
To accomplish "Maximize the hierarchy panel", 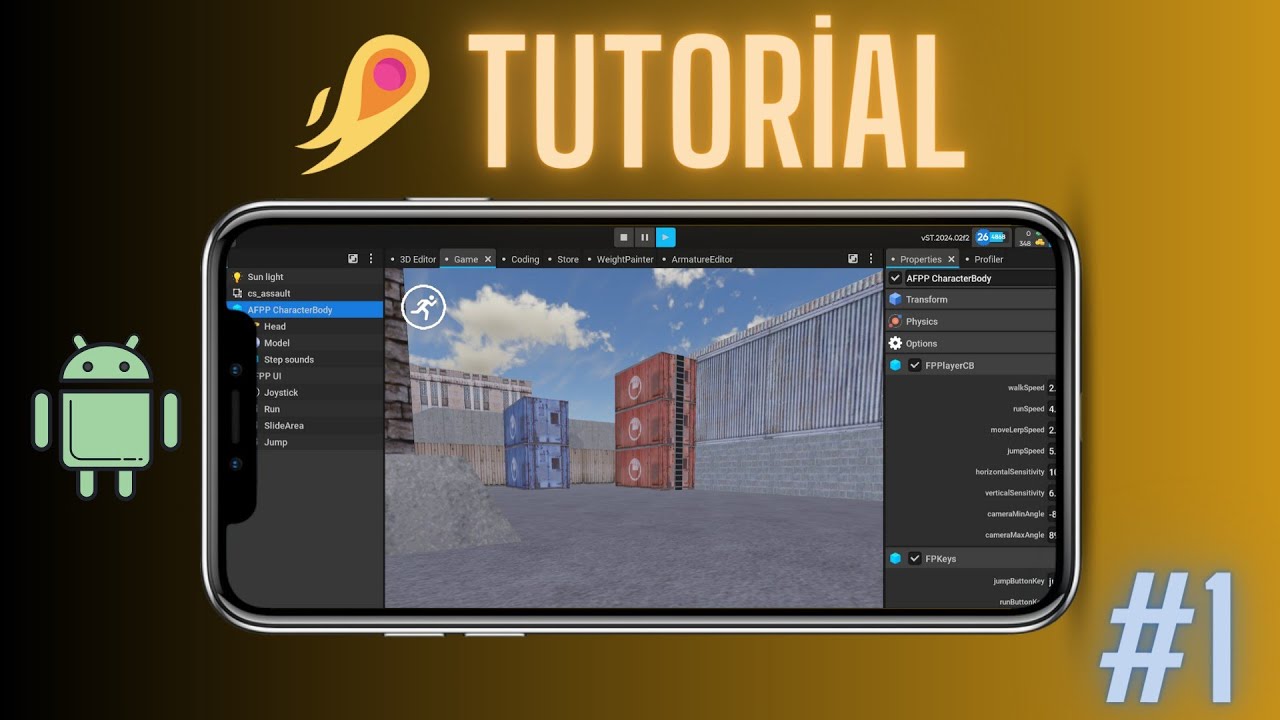I will tap(353, 258).
